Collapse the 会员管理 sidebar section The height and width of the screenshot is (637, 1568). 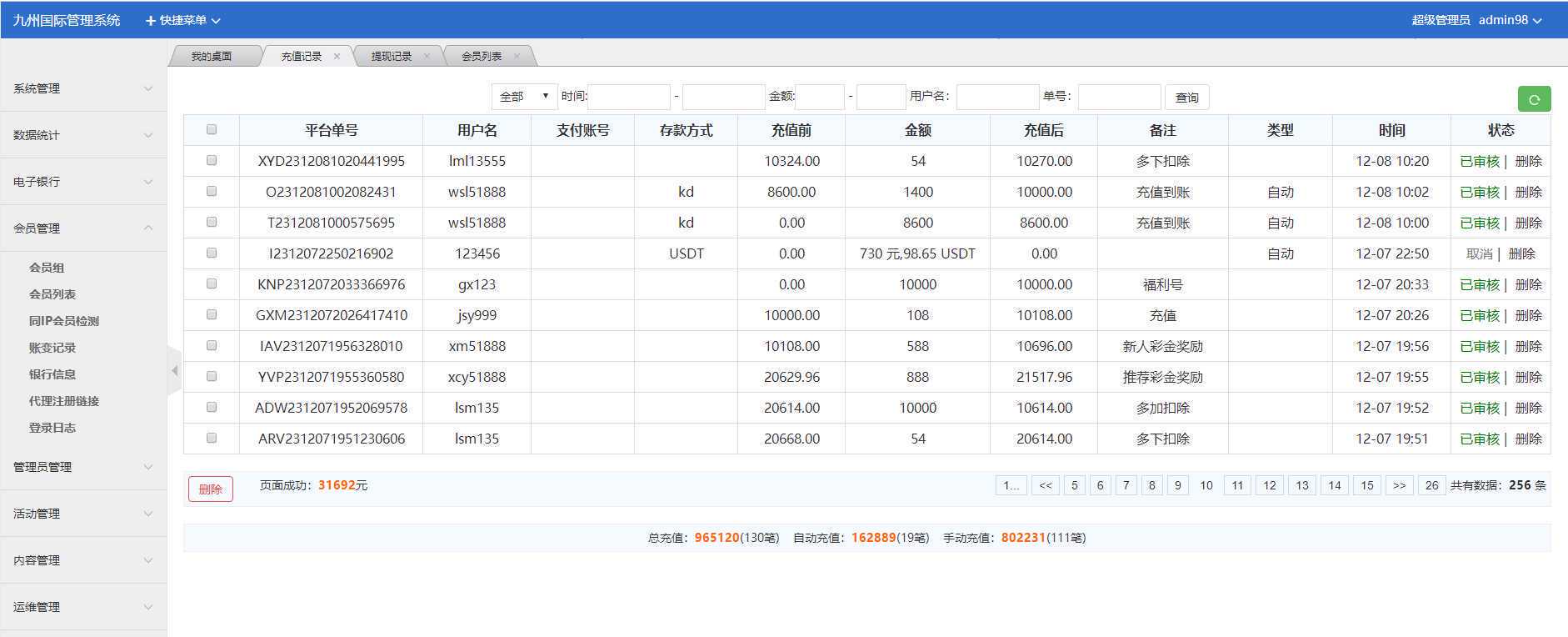(83, 228)
